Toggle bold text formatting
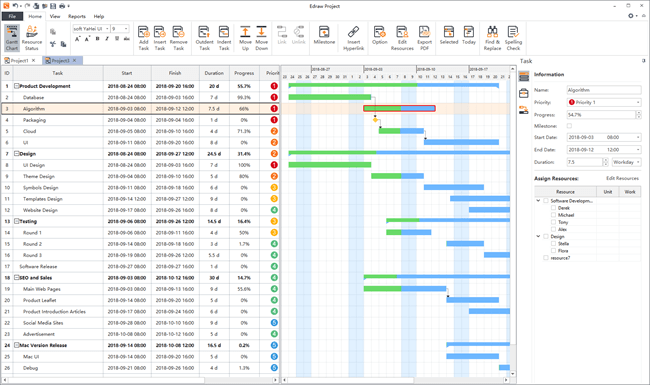Image resolution: width=650 pixels, height=385 pixels. point(97,39)
